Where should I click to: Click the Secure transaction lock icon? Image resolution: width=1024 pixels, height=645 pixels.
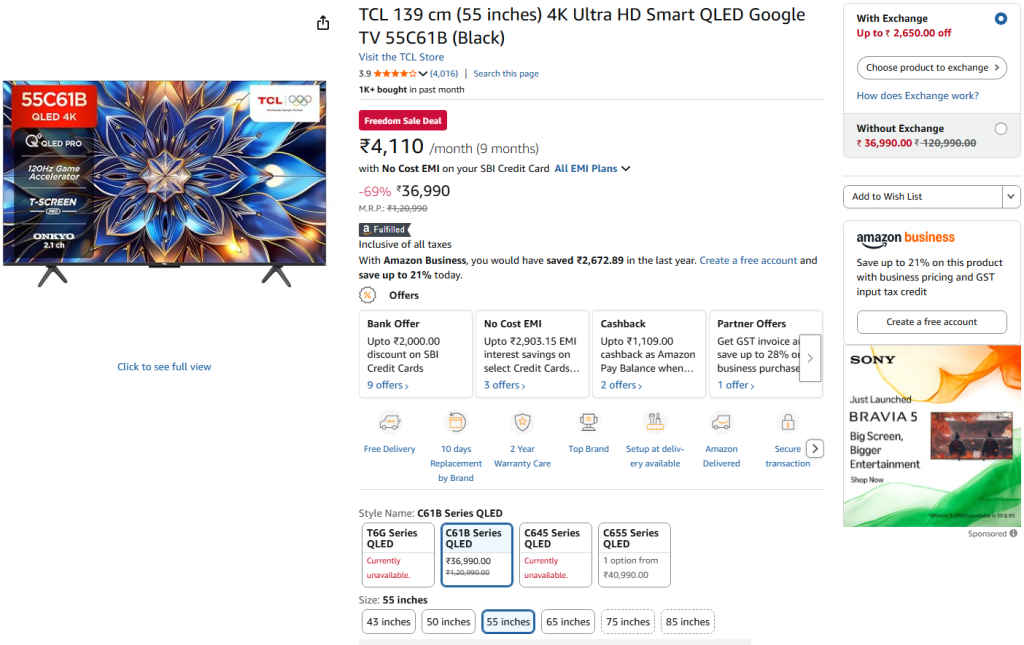(x=788, y=422)
